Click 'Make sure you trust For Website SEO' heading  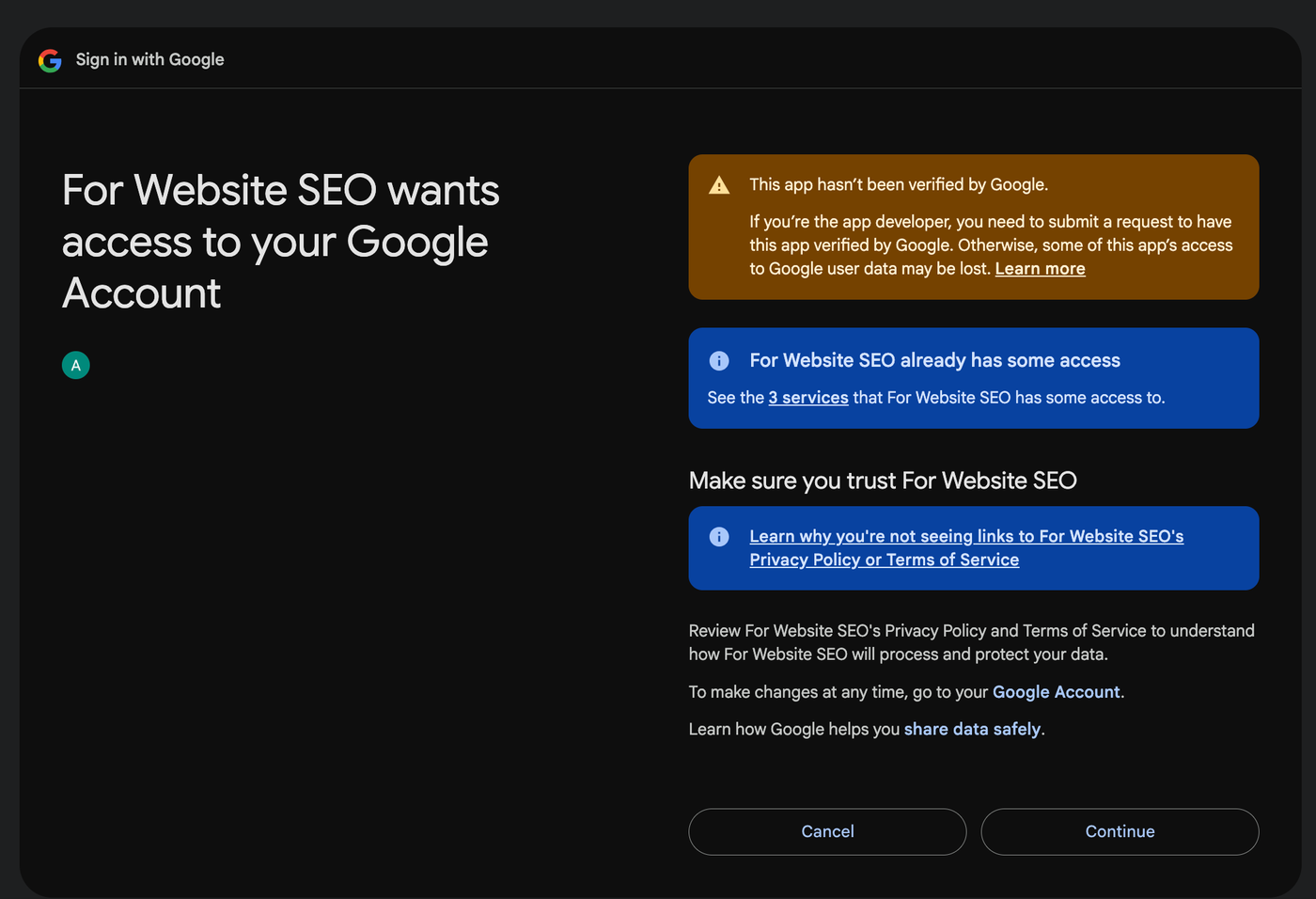coord(883,481)
